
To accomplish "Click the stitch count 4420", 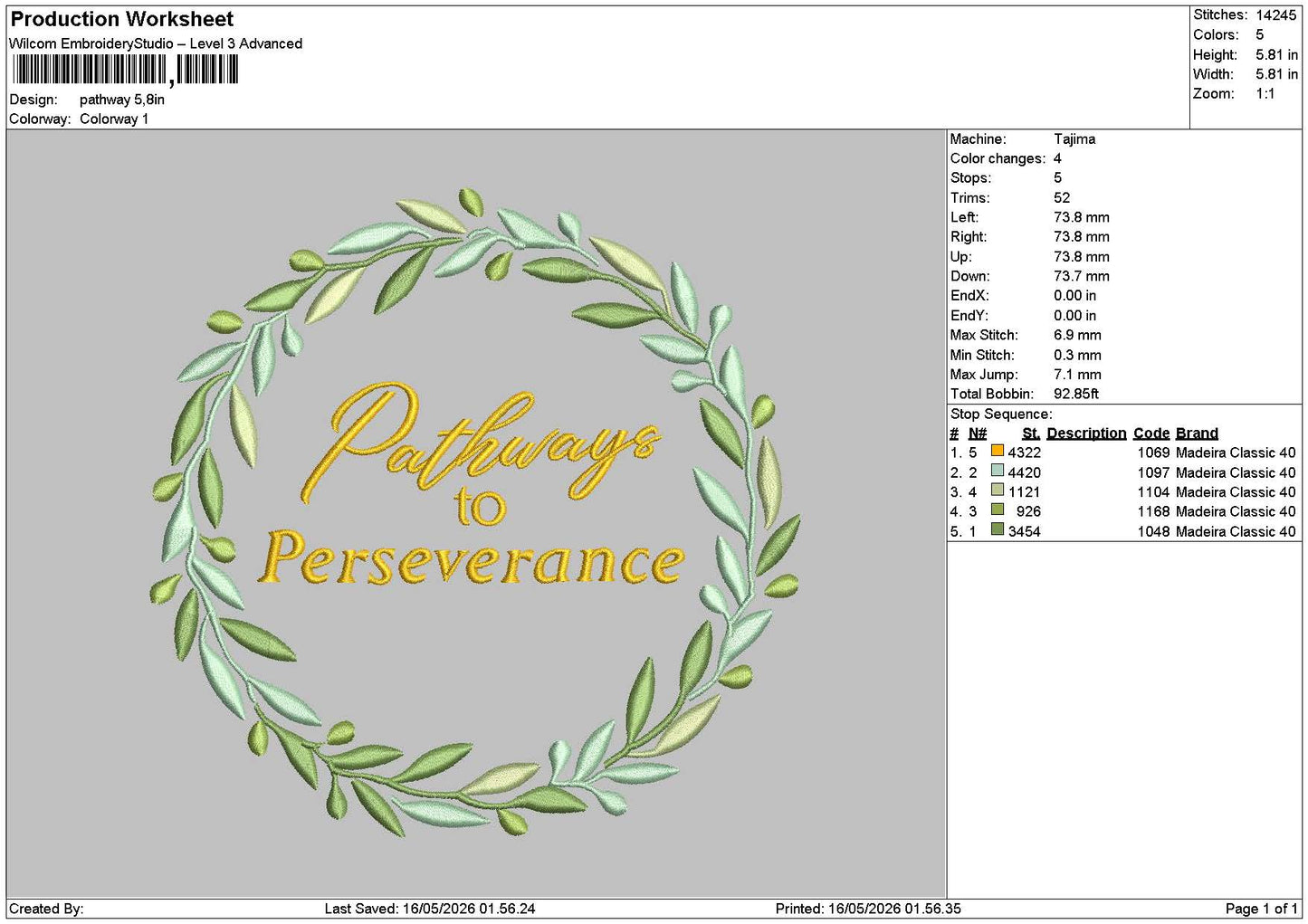I will click(1025, 472).
